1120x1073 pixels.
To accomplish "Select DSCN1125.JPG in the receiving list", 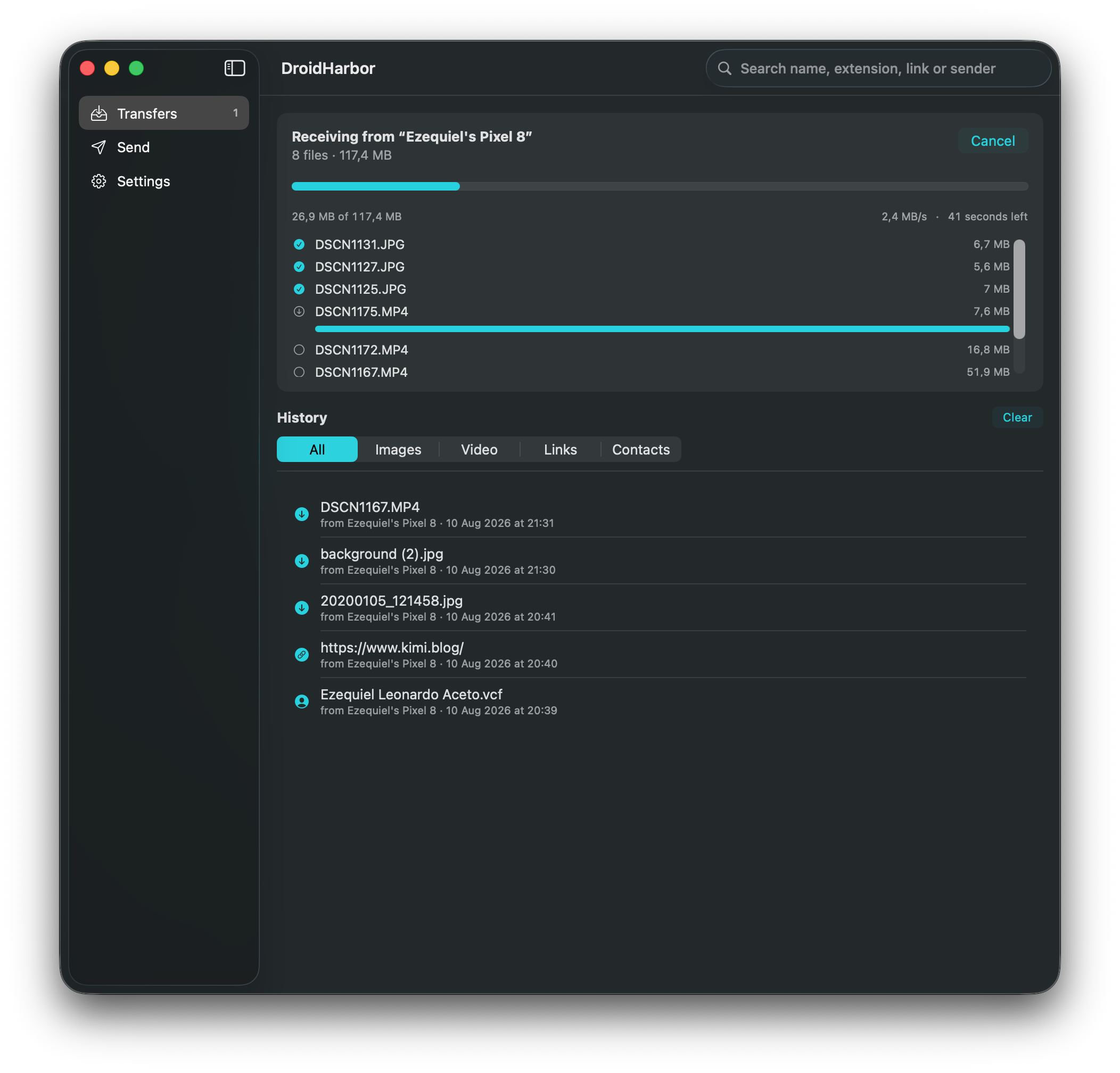I will pos(651,289).
